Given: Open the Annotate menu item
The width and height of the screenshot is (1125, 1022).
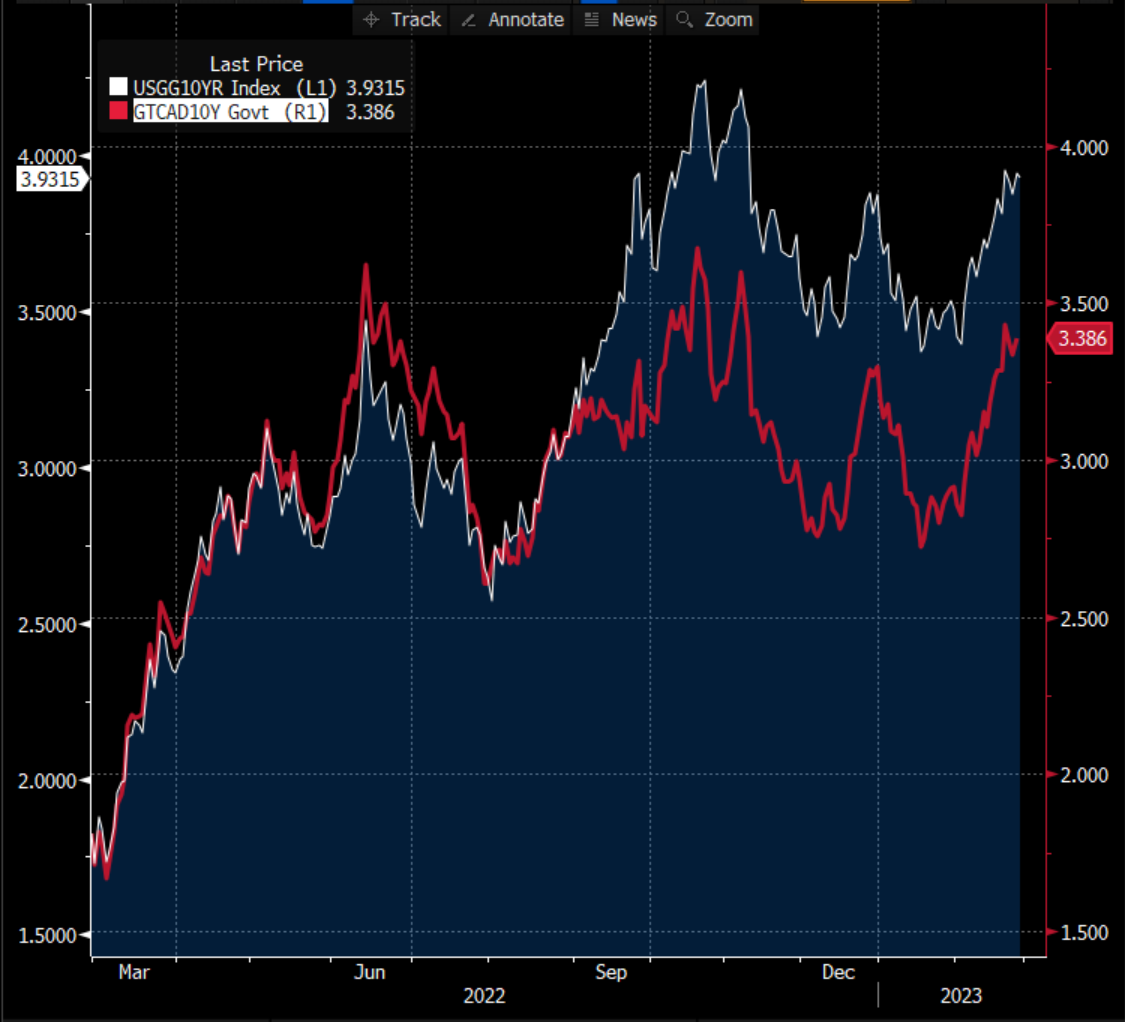Looking at the screenshot, I should tap(526, 19).
